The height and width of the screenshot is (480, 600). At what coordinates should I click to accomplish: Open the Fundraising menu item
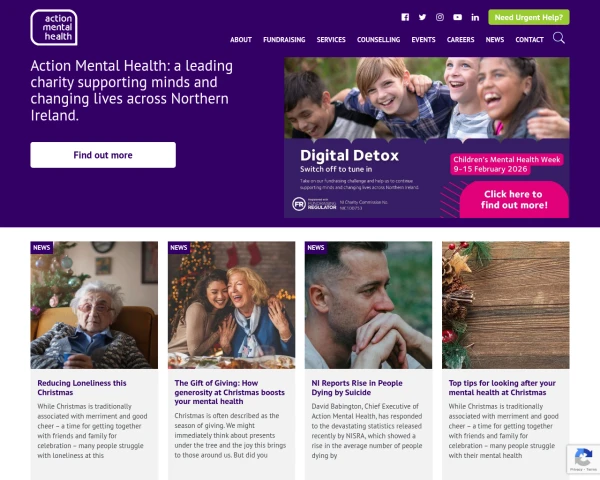[x=284, y=39]
